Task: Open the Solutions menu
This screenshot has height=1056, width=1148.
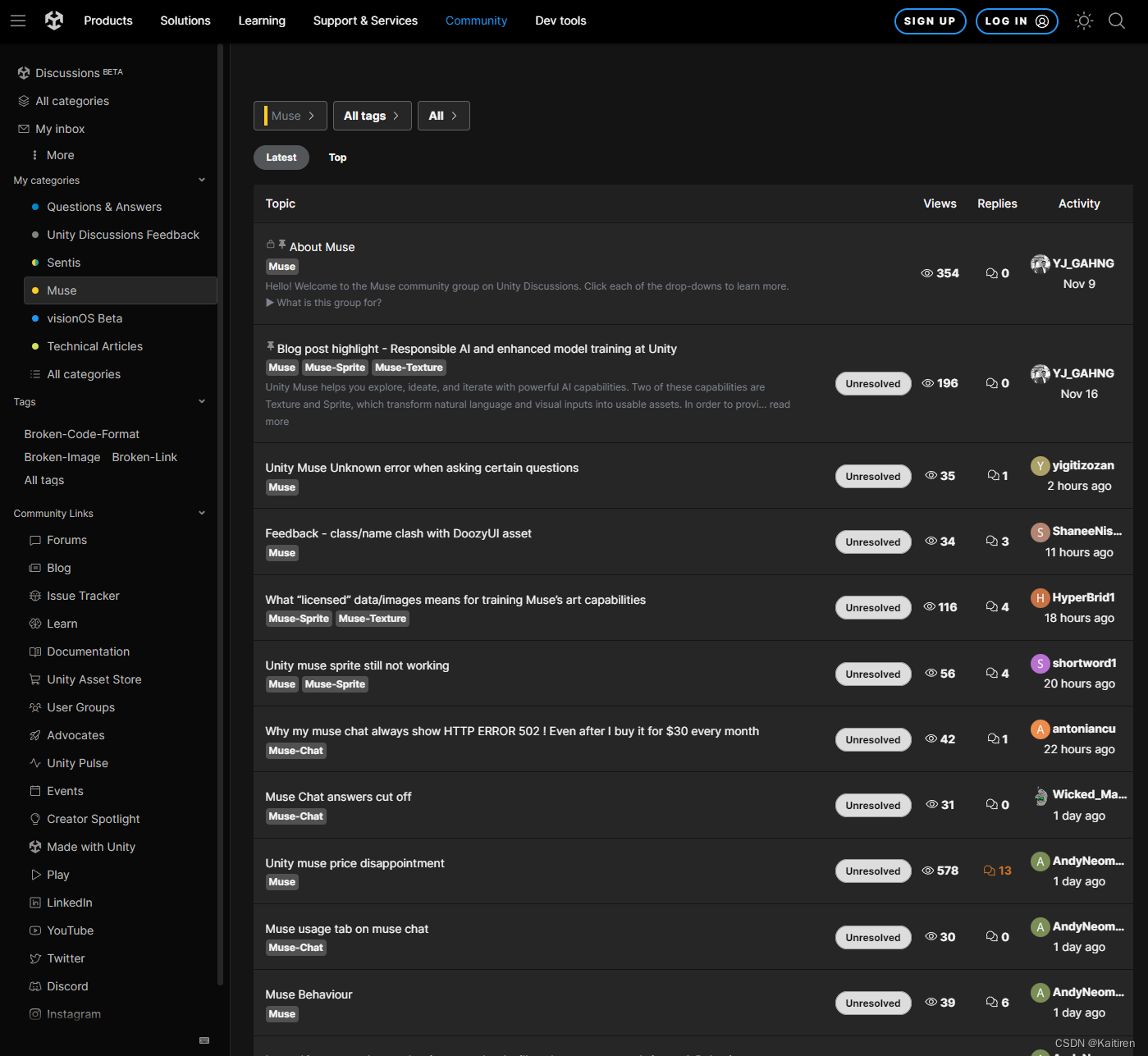Action: point(185,21)
